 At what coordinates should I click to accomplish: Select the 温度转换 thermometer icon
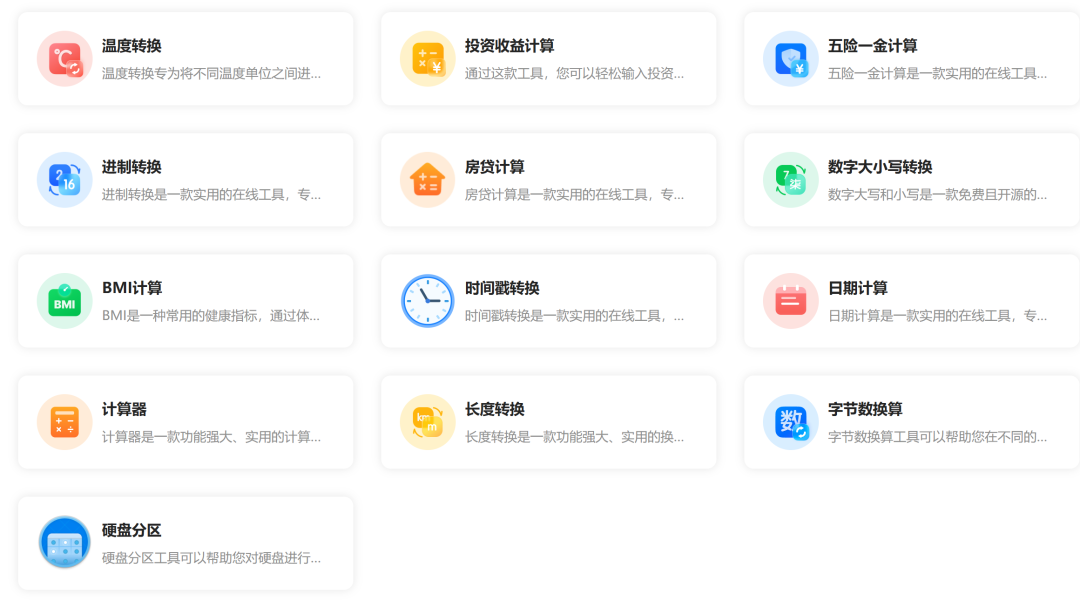coord(64,58)
